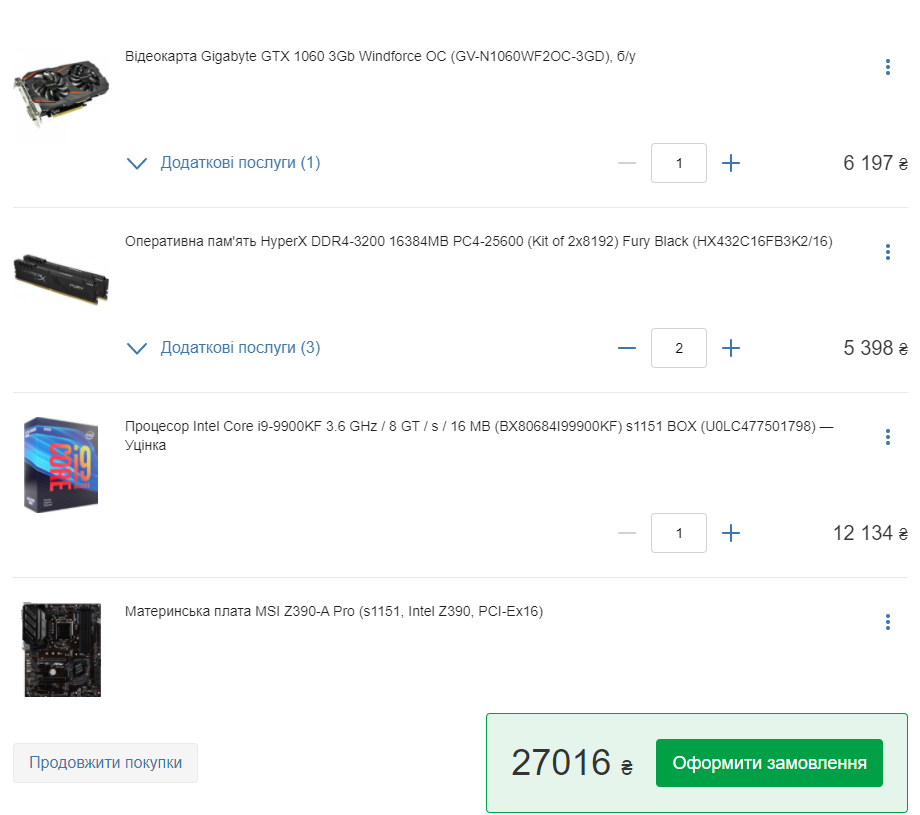Click the green Оформити замовлення button
The width and height of the screenshot is (920, 815).
pos(769,763)
